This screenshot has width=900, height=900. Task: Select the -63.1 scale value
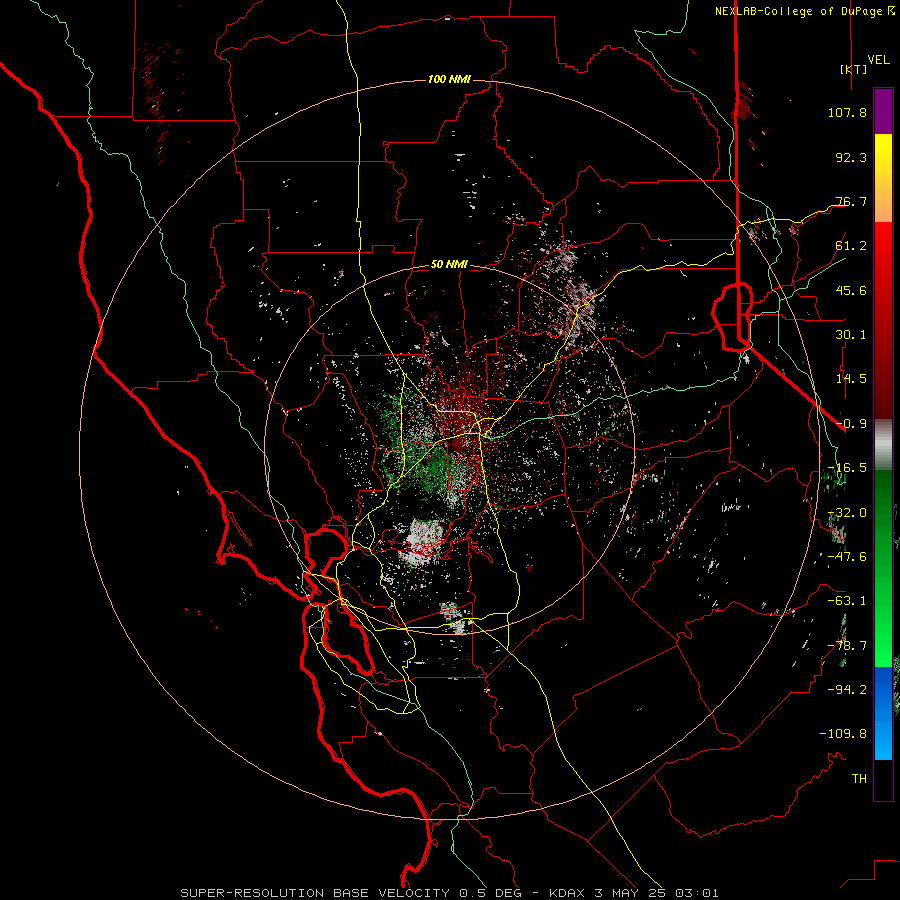847,601
